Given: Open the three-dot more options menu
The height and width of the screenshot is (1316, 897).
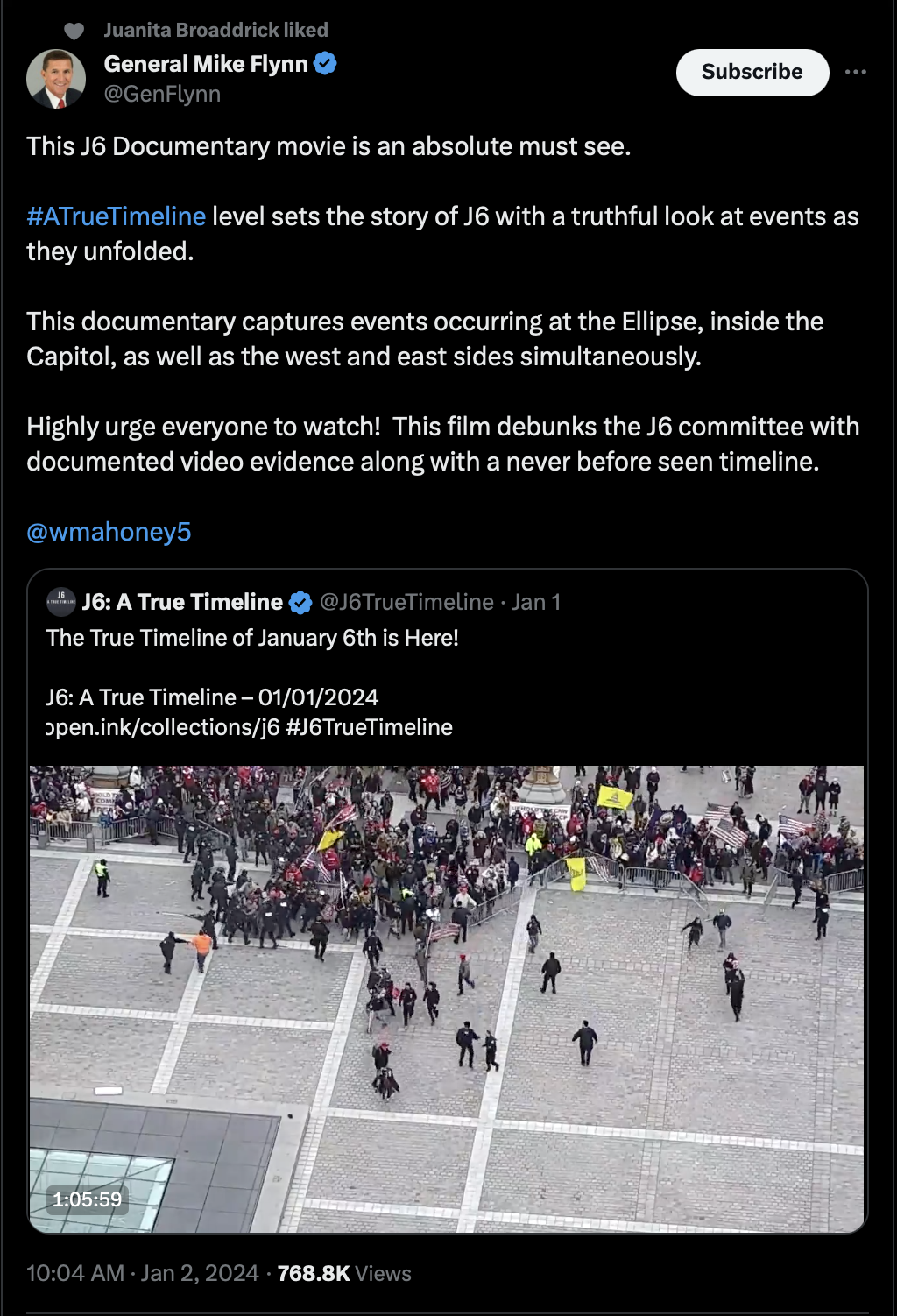Looking at the screenshot, I should coord(856,72).
